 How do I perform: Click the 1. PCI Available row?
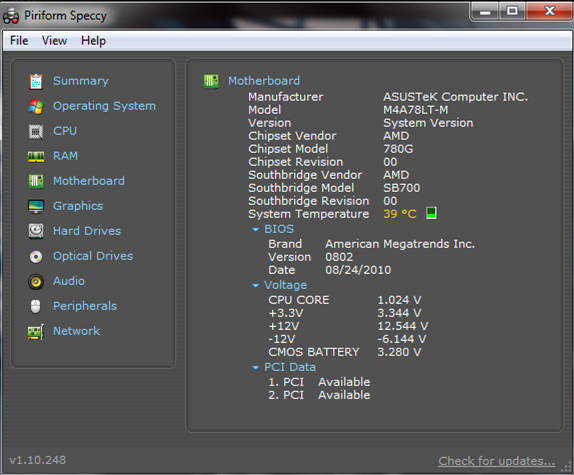pyautogui.click(x=319, y=382)
